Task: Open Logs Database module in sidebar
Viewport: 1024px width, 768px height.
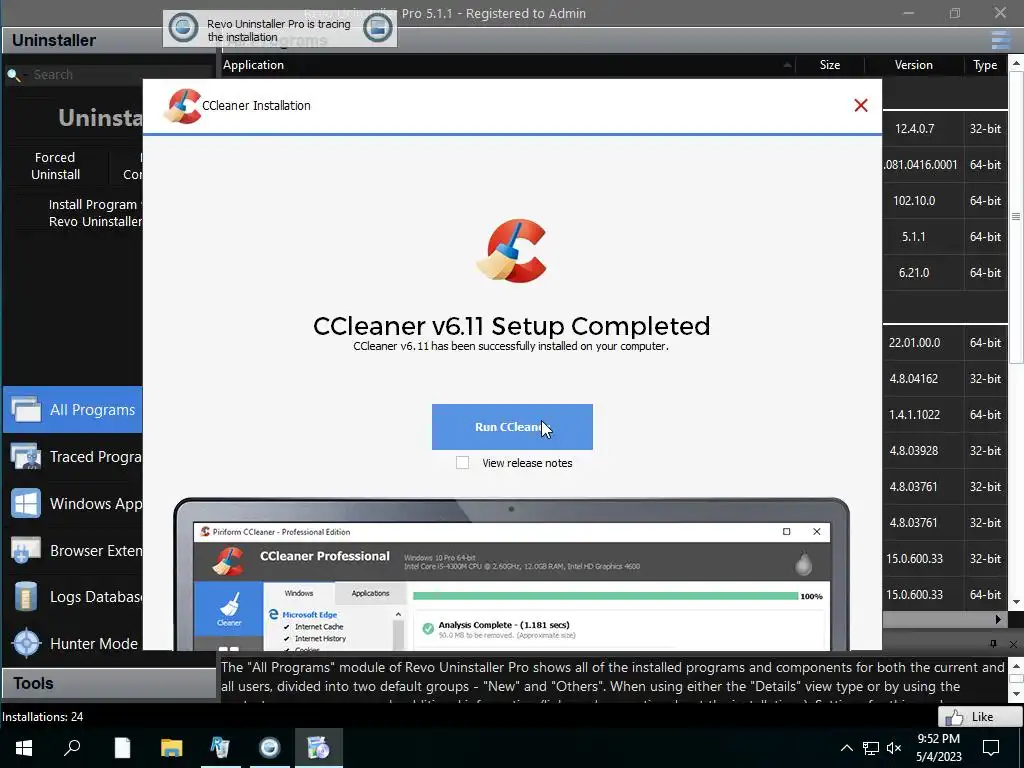Action: pyautogui.click(x=72, y=597)
